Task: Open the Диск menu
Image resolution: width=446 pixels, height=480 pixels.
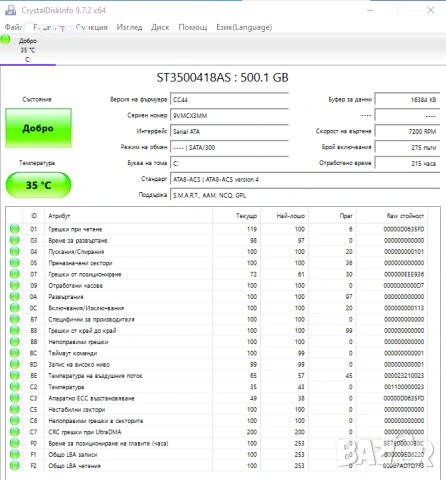Action: pyautogui.click(x=160, y=27)
